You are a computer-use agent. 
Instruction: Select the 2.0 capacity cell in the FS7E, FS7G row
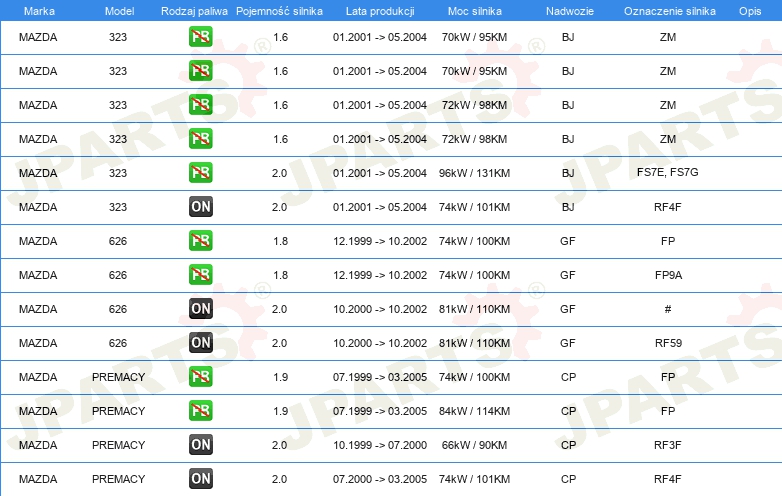tap(279, 173)
